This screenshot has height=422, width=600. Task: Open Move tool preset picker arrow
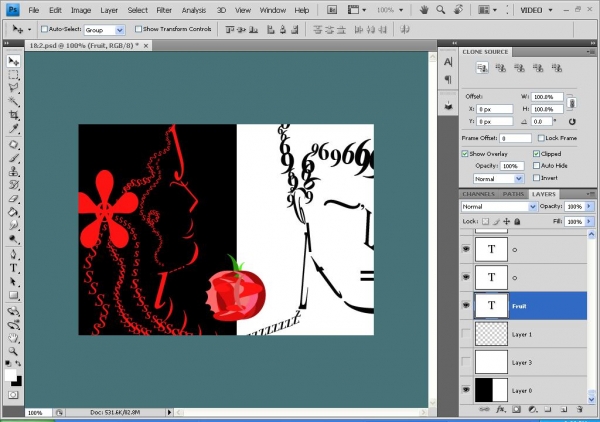coord(29,29)
